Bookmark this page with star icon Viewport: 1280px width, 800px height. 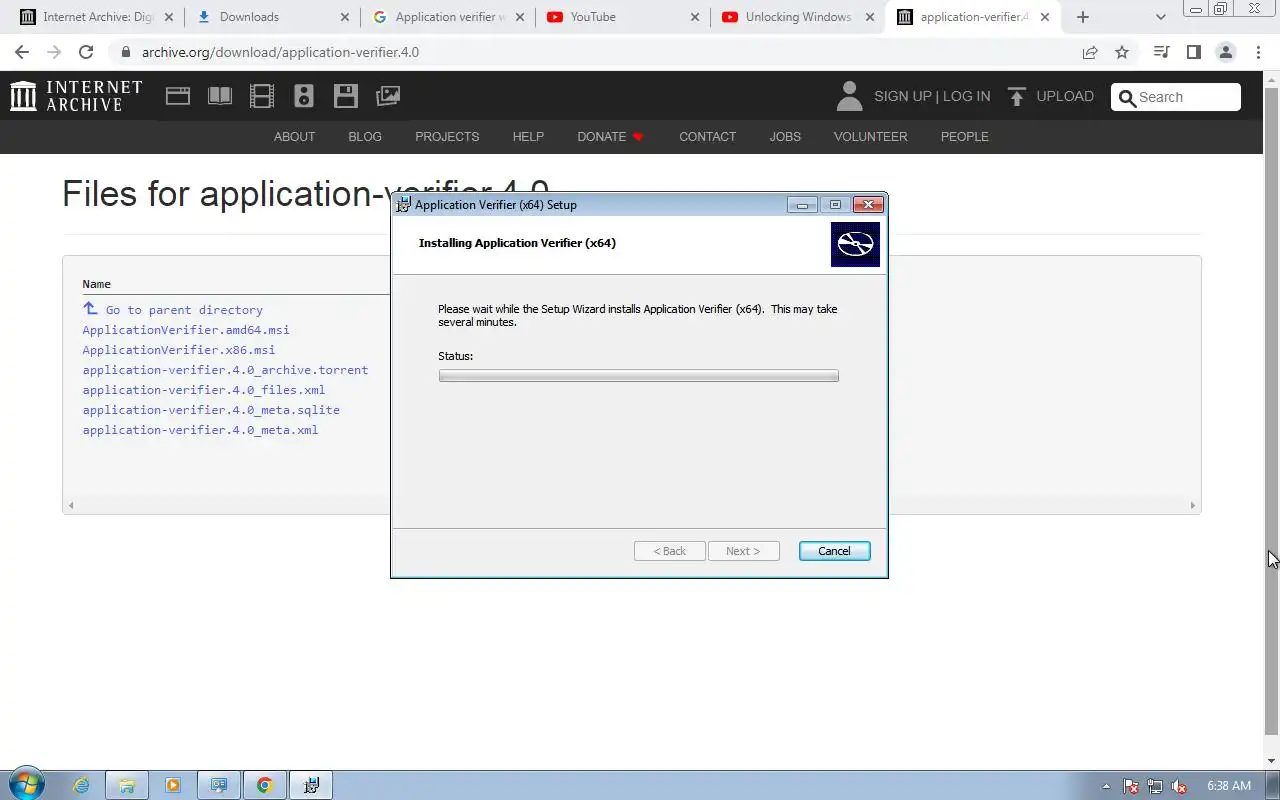click(x=1122, y=52)
